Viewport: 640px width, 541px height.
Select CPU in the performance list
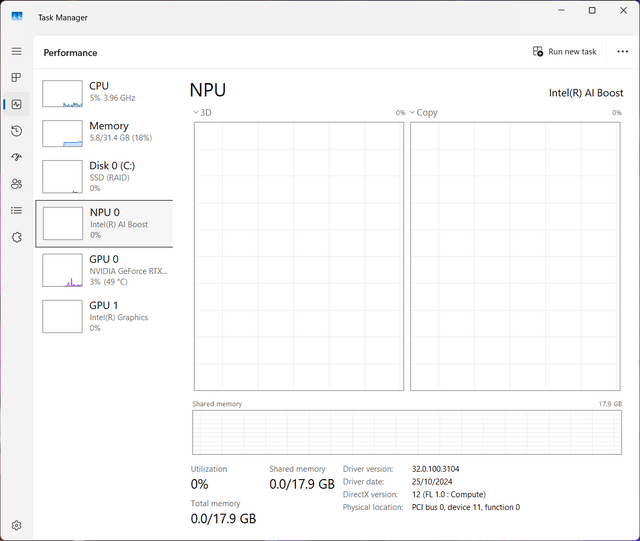pos(104,92)
